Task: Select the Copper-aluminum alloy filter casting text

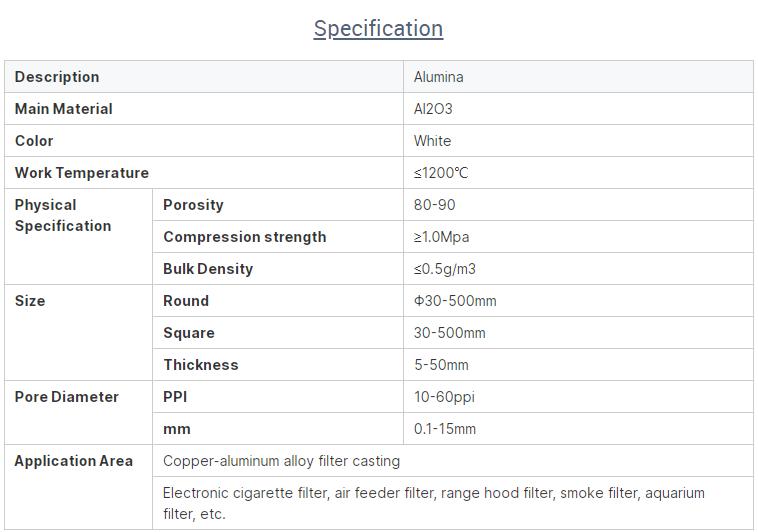Action: tap(281, 461)
